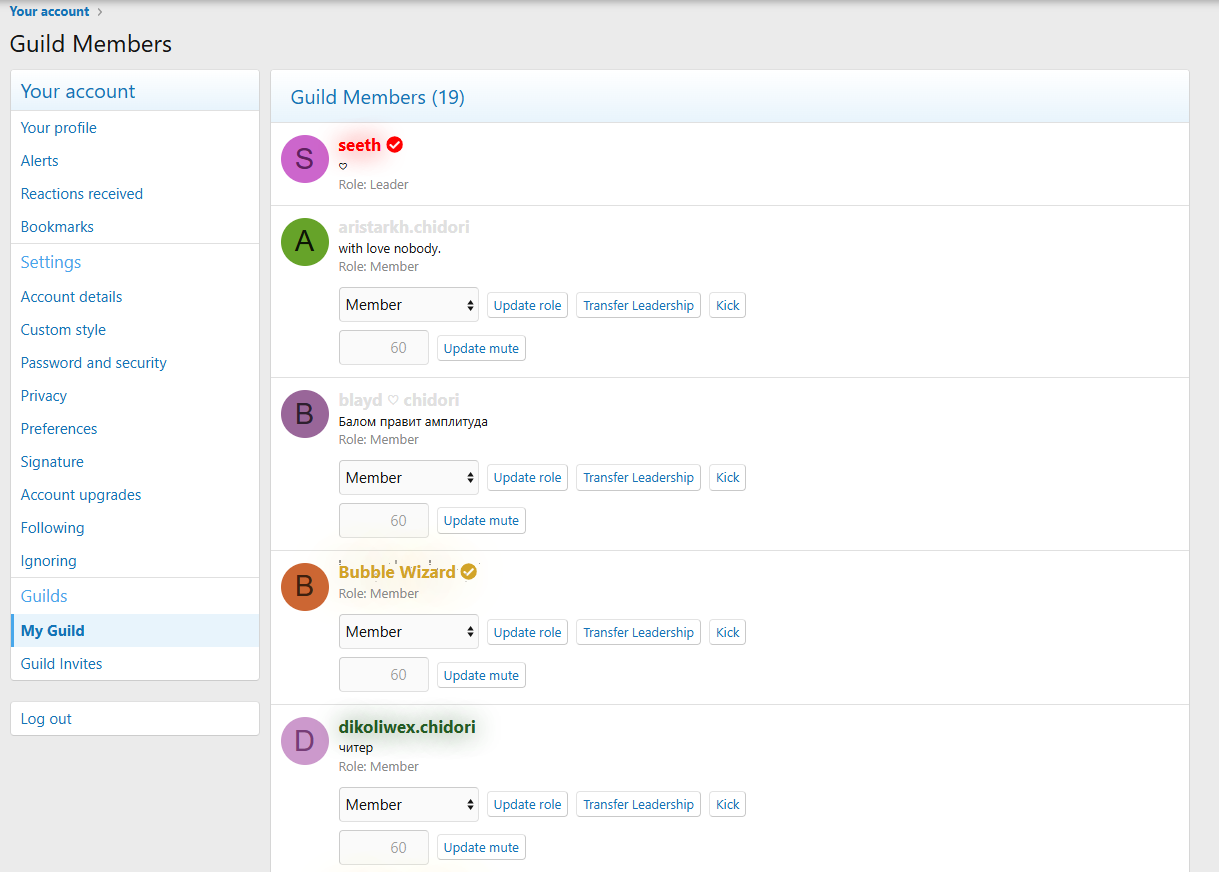Click red verified badge next to seeth

pos(395,145)
